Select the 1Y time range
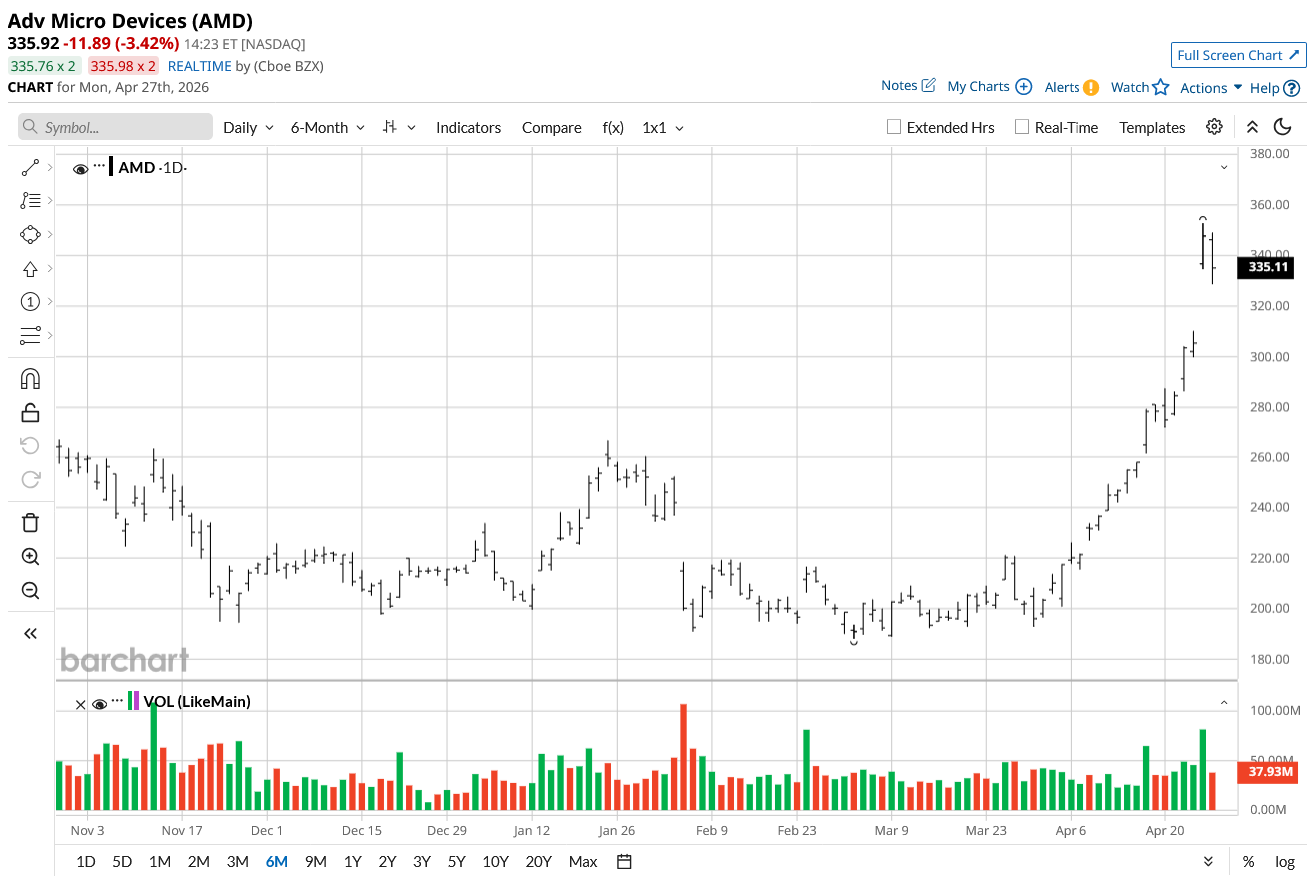Screen dimensions: 1308x876 pos(352,862)
